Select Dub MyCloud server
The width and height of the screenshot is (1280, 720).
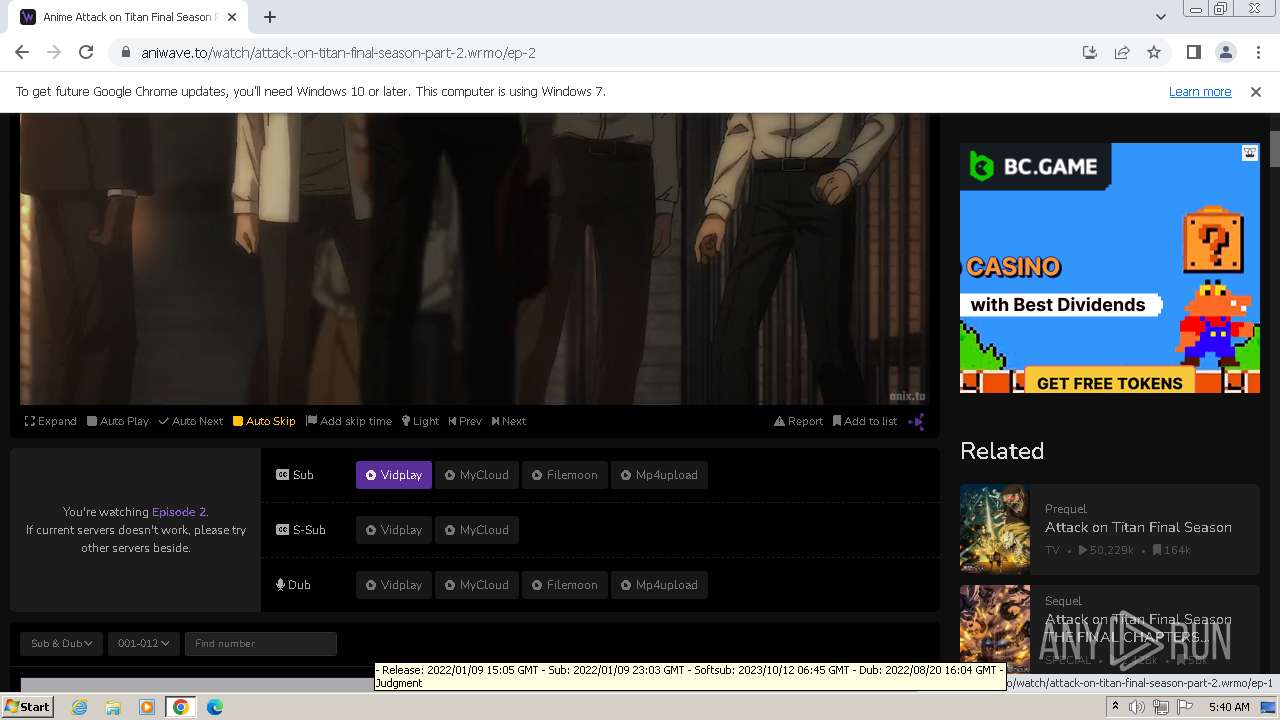coord(477,585)
